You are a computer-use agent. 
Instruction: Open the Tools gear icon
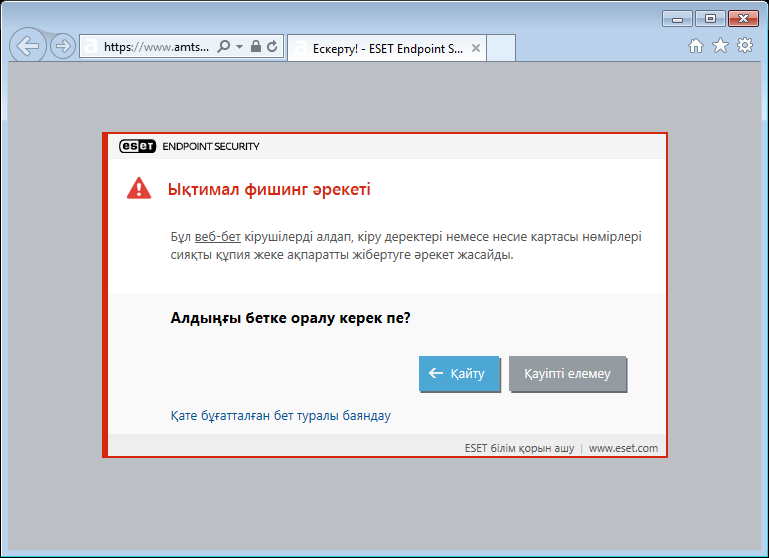(745, 45)
